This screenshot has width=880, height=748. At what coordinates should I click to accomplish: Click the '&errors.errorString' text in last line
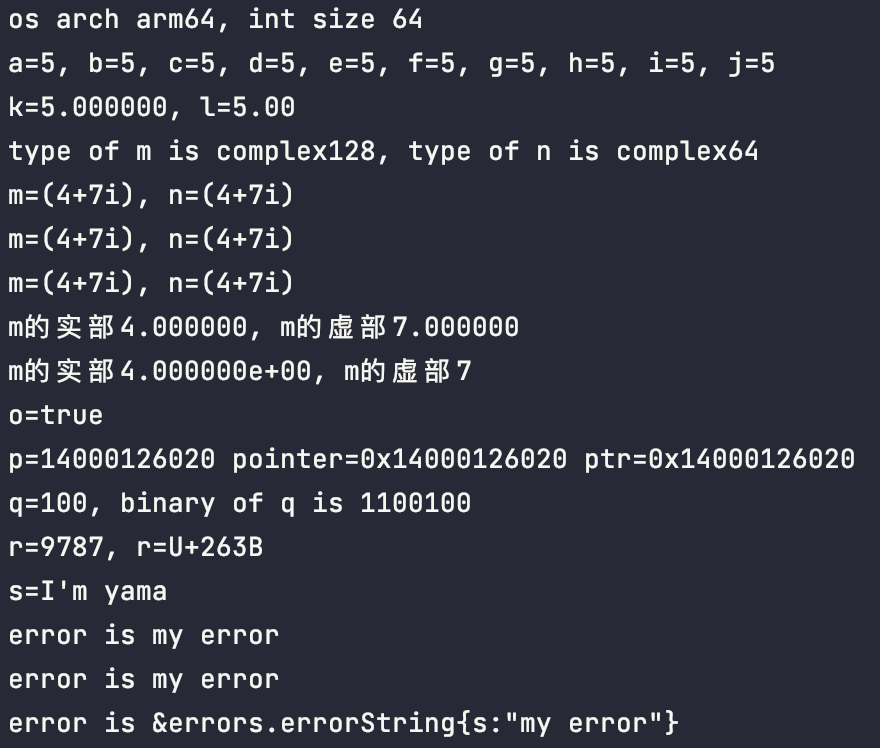(x=304, y=723)
